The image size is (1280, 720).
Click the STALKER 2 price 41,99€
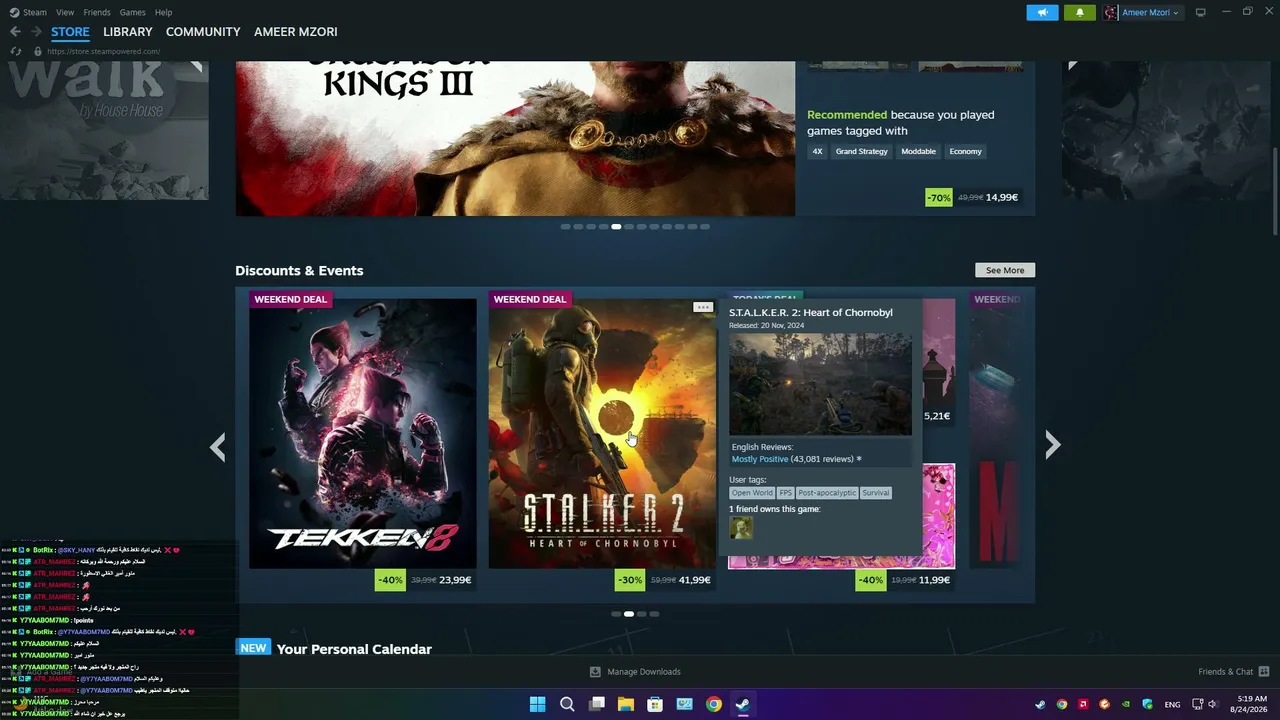694,580
